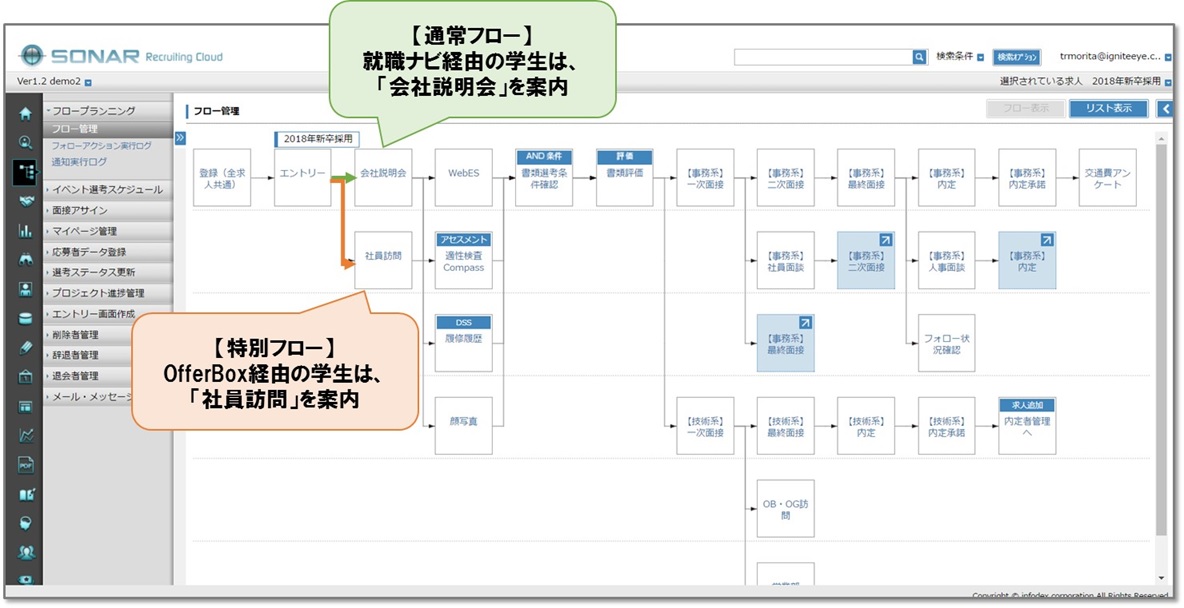Click the head silhouette icon in sidebar
This screenshot has width=1184, height=608.
click(26, 523)
